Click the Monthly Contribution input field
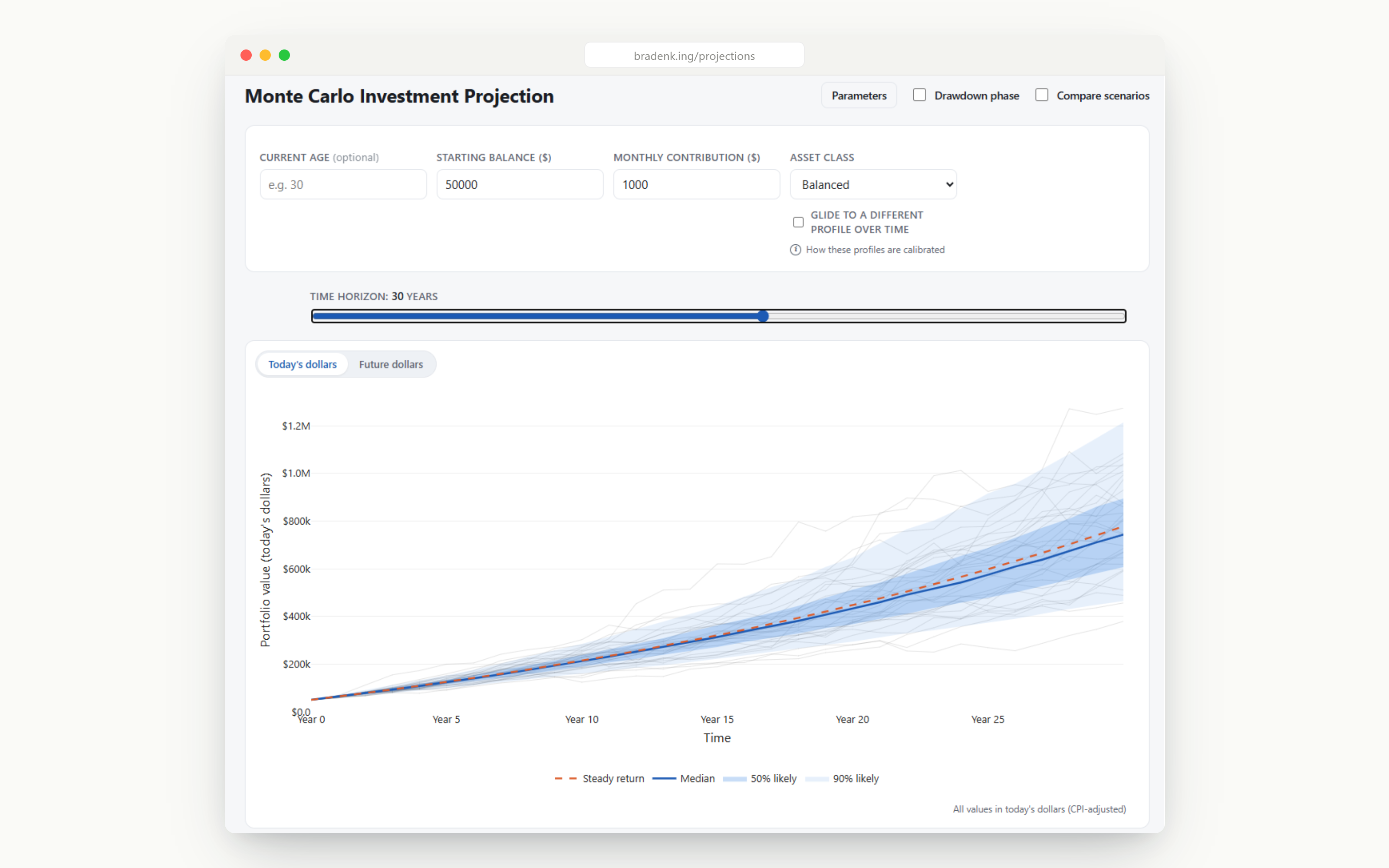 pos(696,184)
